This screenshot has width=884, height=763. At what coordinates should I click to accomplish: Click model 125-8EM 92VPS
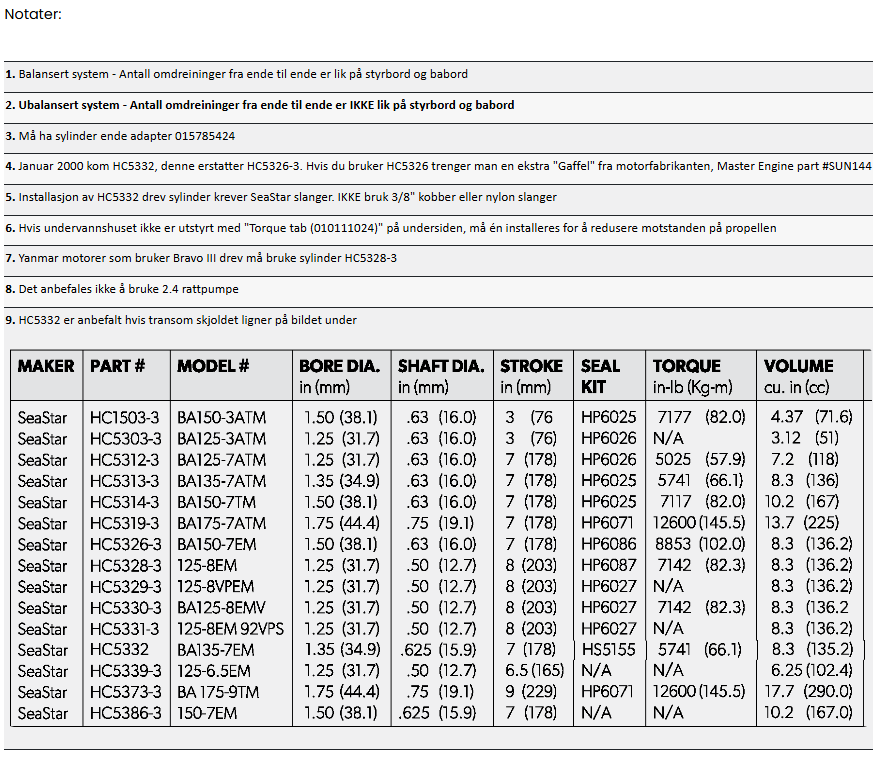pos(230,629)
